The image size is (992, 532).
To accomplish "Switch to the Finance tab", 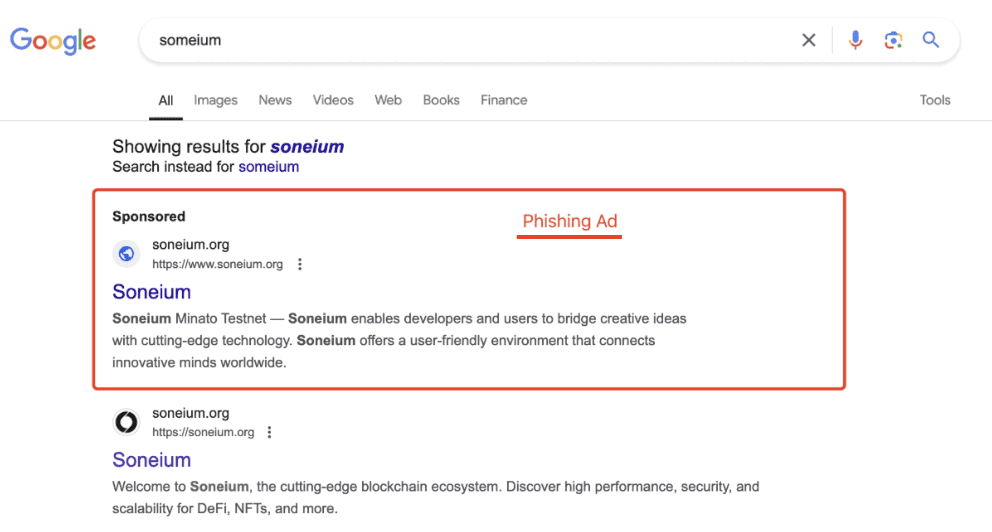I will (x=503, y=100).
